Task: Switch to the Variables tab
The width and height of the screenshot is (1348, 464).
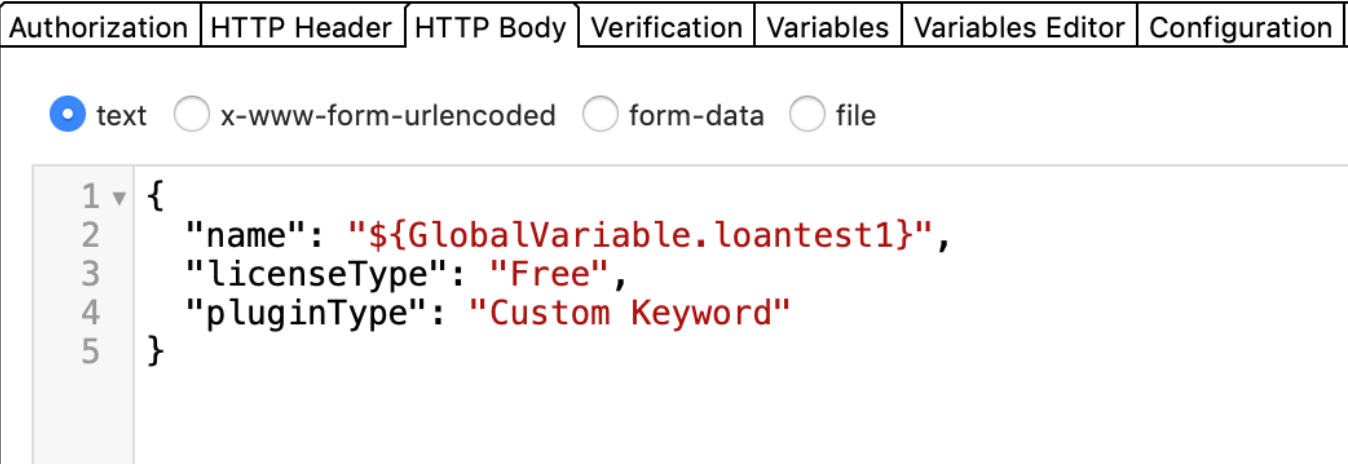Action: (x=828, y=27)
